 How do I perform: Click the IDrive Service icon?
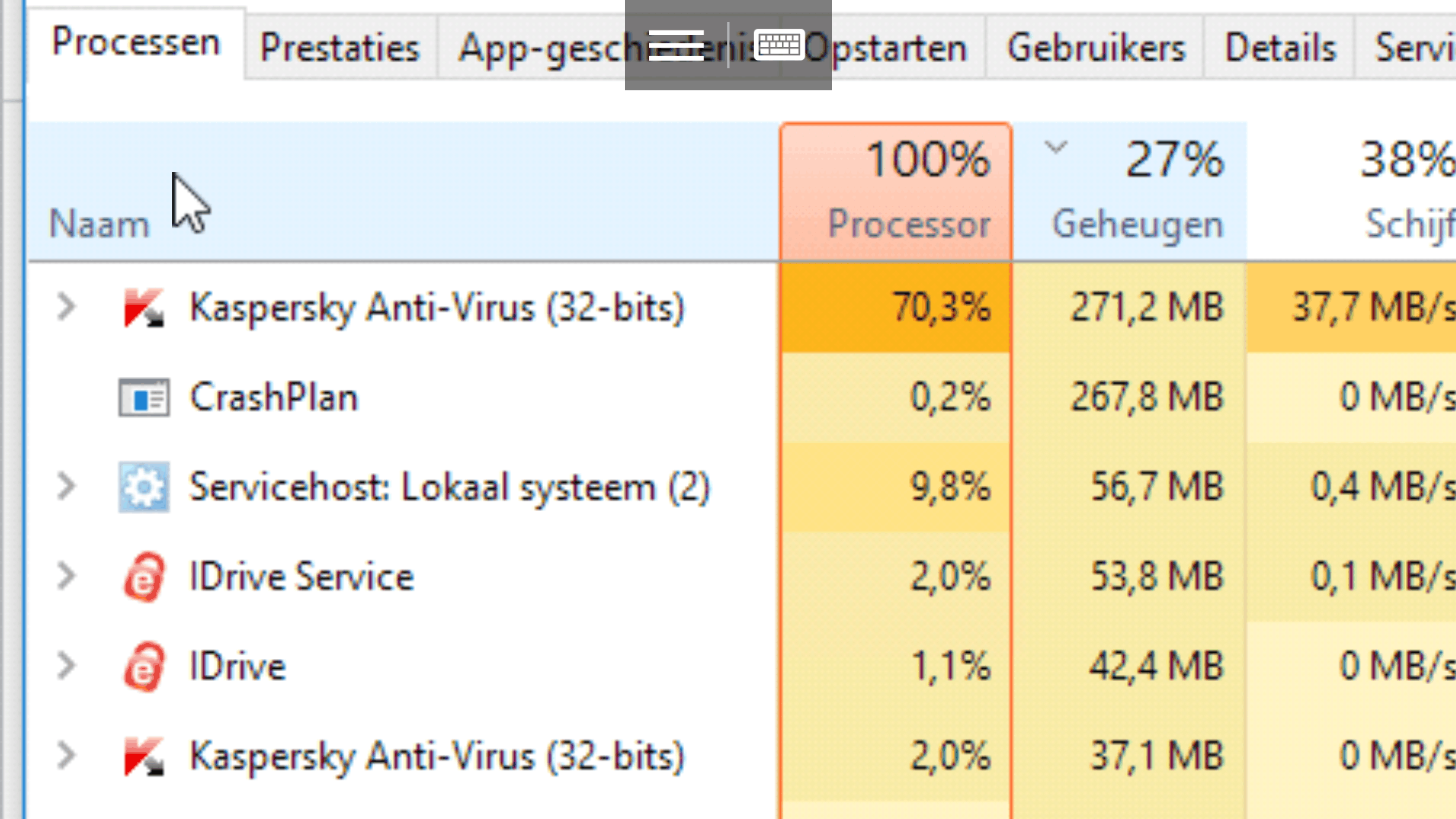point(143,577)
